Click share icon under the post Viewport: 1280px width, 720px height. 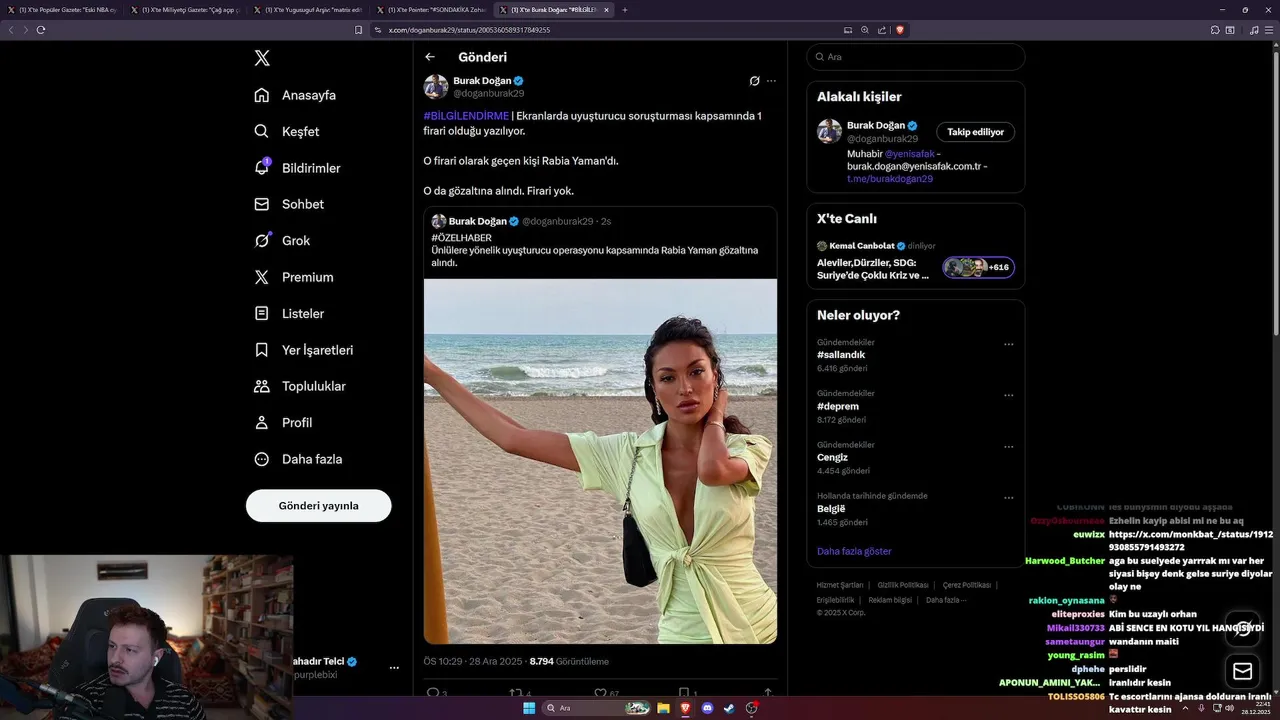[768, 692]
